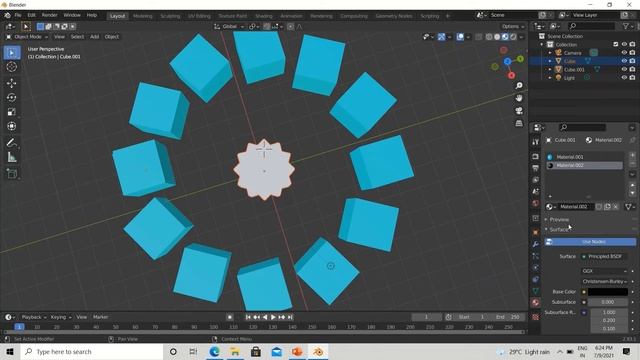This screenshot has width=640, height=360.
Task: Toggle camera view with camera icon
Action: click(519, 111)
